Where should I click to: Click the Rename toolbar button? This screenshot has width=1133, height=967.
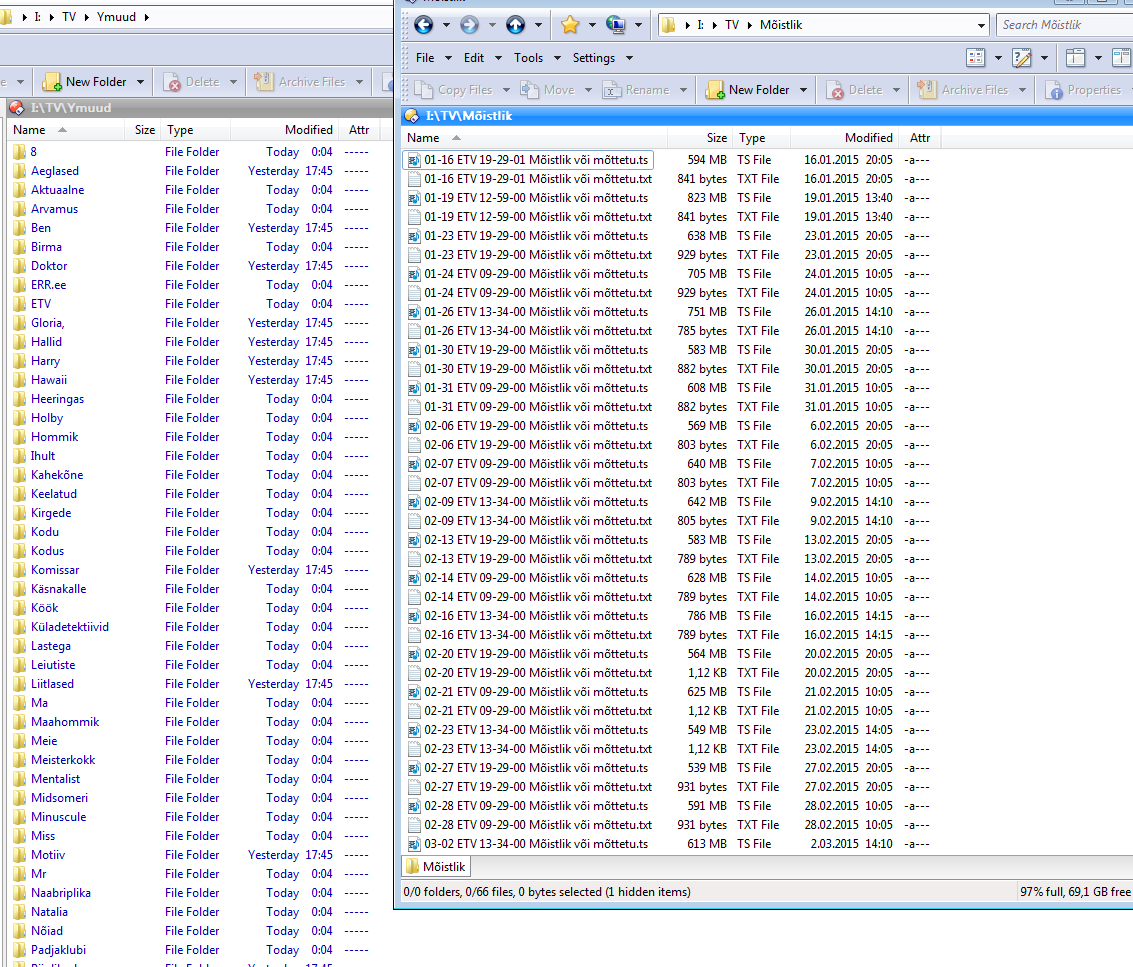[x=637, y=90]
